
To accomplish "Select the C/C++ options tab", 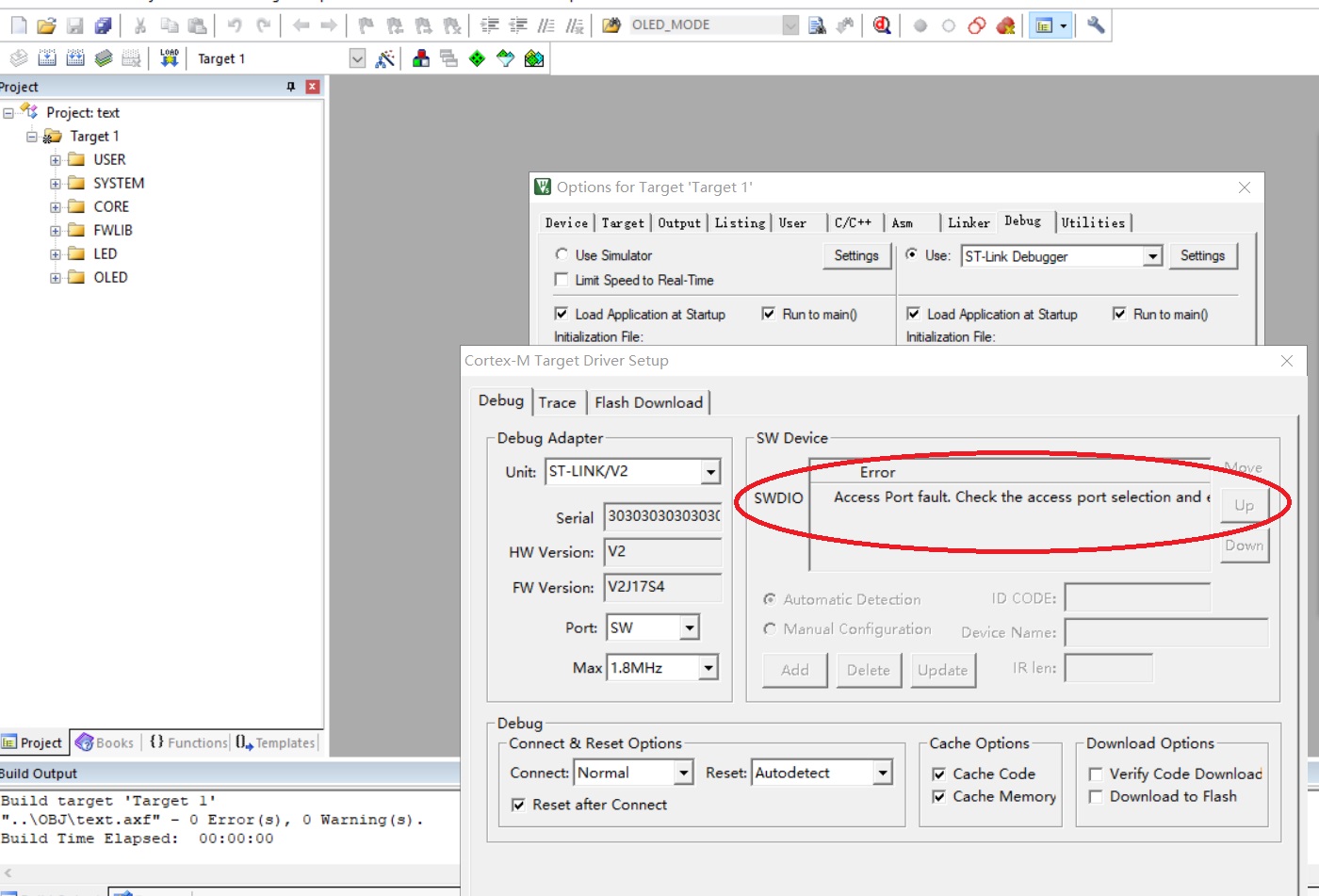I will (x=853, y=222).
